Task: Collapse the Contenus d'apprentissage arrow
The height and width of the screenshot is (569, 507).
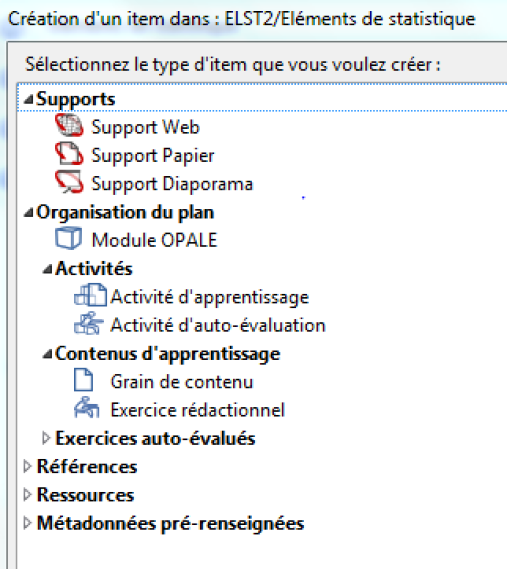Action: pyautogui.click(x=47, y=354)
